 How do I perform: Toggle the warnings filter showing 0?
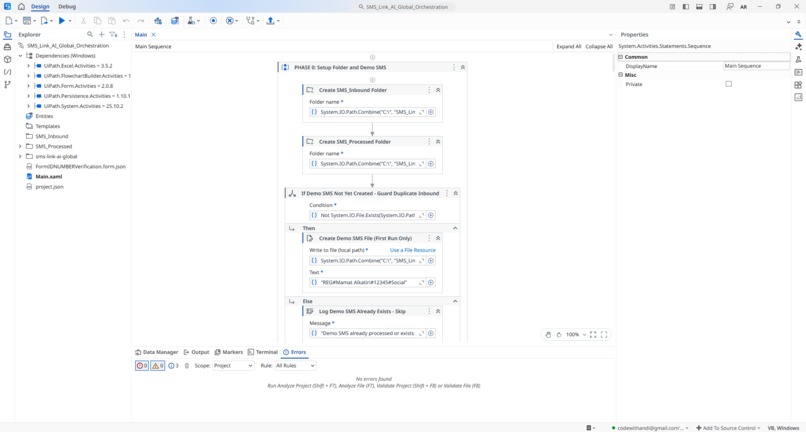(x=158, y=366)
